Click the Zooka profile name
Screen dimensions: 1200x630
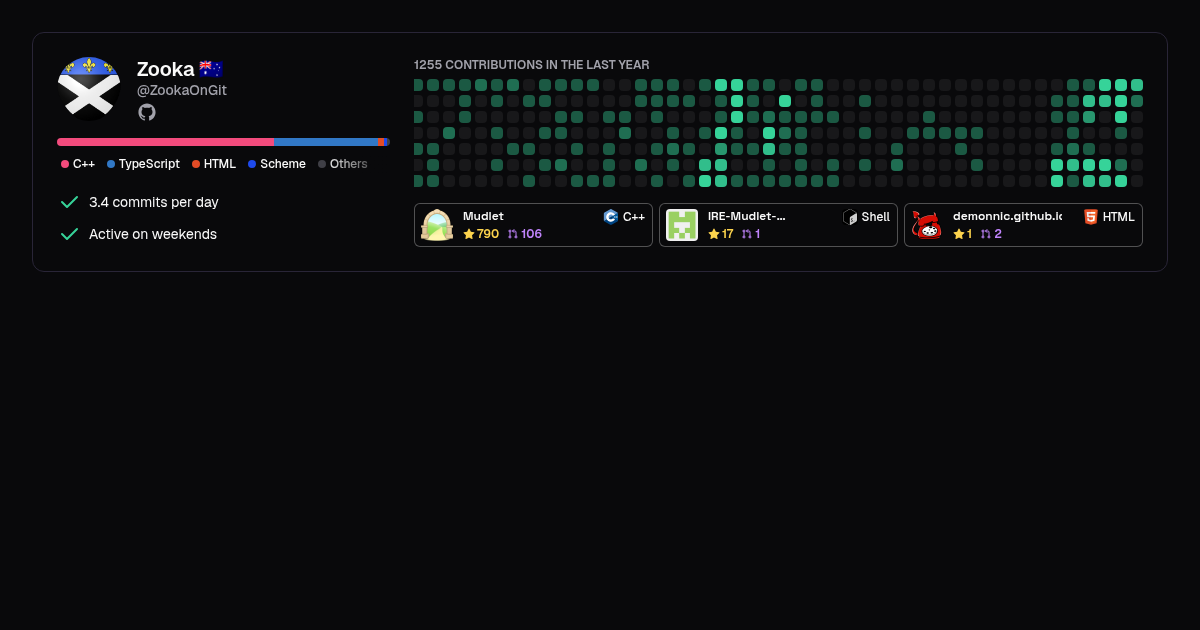(166, 69)
